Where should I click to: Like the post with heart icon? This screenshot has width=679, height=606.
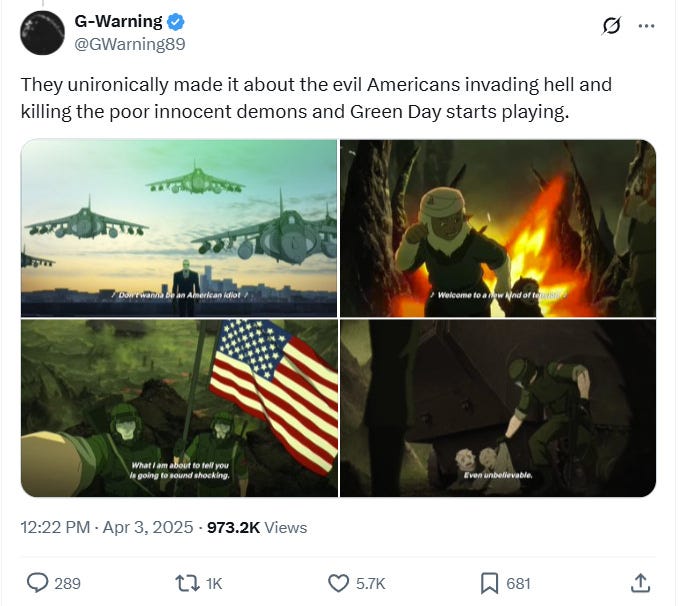pos(338,583)
